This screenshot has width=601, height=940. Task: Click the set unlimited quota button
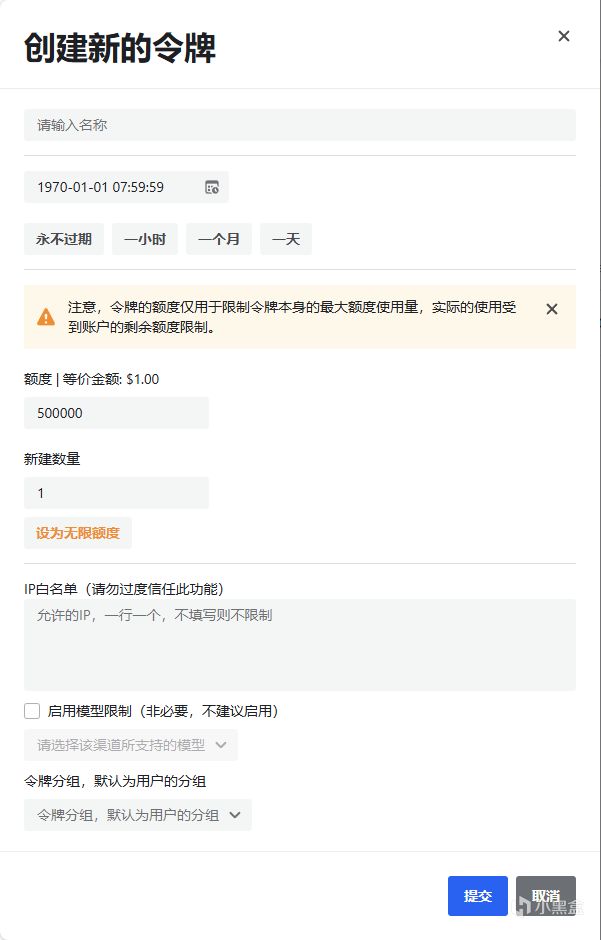pos(78,533)
